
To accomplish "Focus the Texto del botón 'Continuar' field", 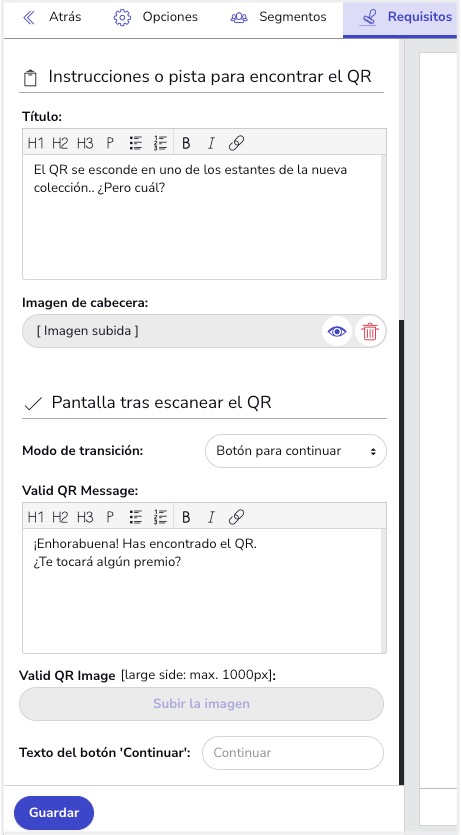I will [293, 753].
